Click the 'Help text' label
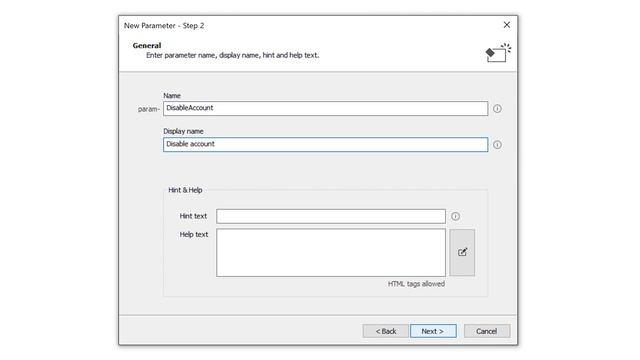The width and height of the screenshot is (640, 360). [x=194, y=234]
